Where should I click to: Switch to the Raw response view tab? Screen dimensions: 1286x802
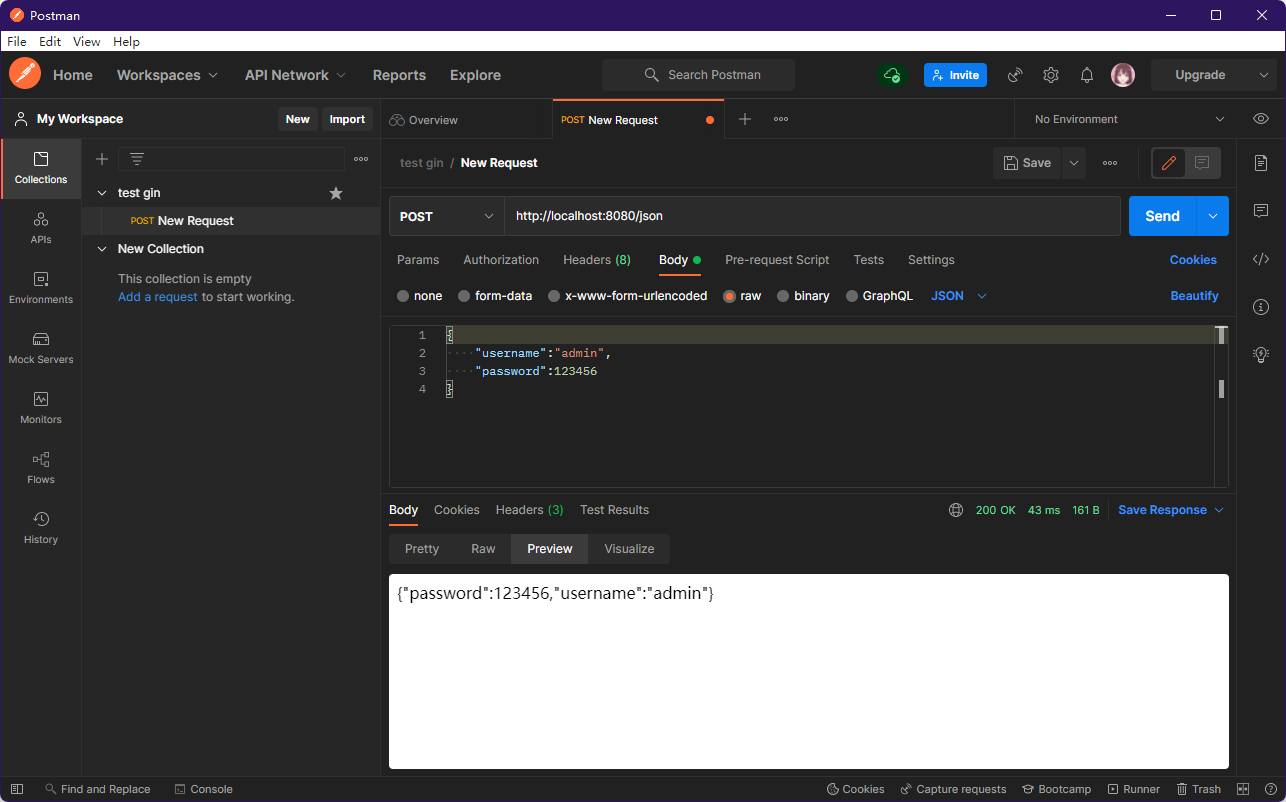pyautogui.click(x=483, y=549)
